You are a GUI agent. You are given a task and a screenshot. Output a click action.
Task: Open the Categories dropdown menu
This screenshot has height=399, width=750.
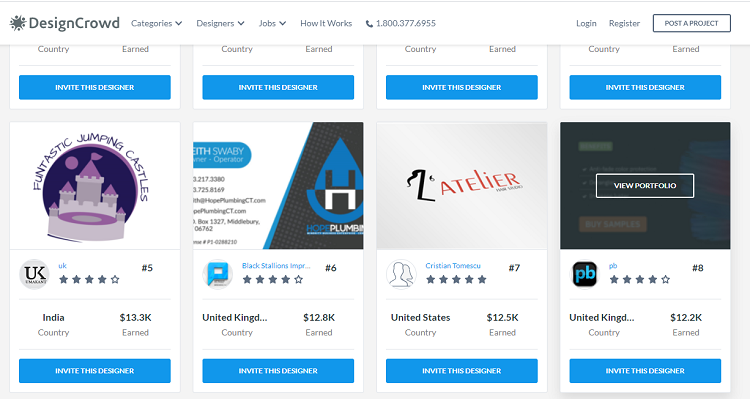pos(156,23)
